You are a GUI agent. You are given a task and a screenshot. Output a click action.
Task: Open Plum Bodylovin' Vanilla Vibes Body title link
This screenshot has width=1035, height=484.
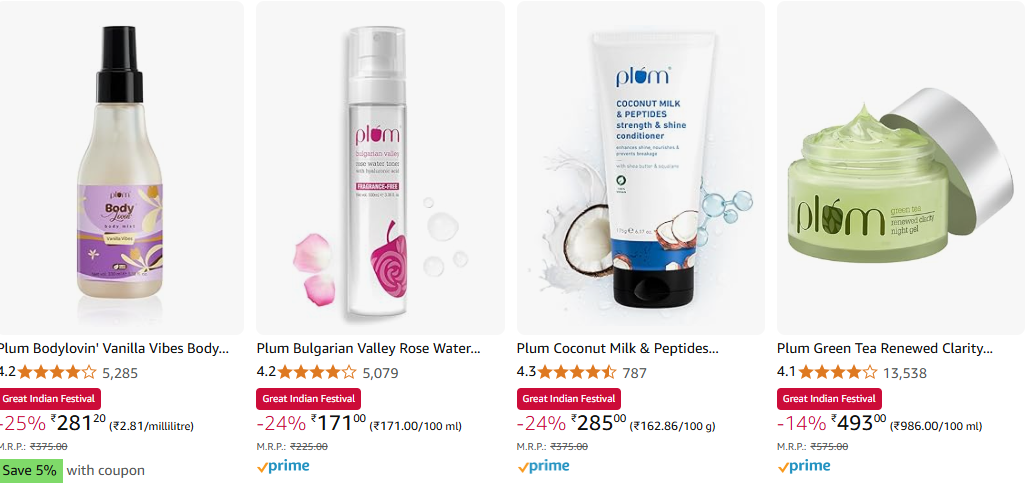[x=114, y=348]
